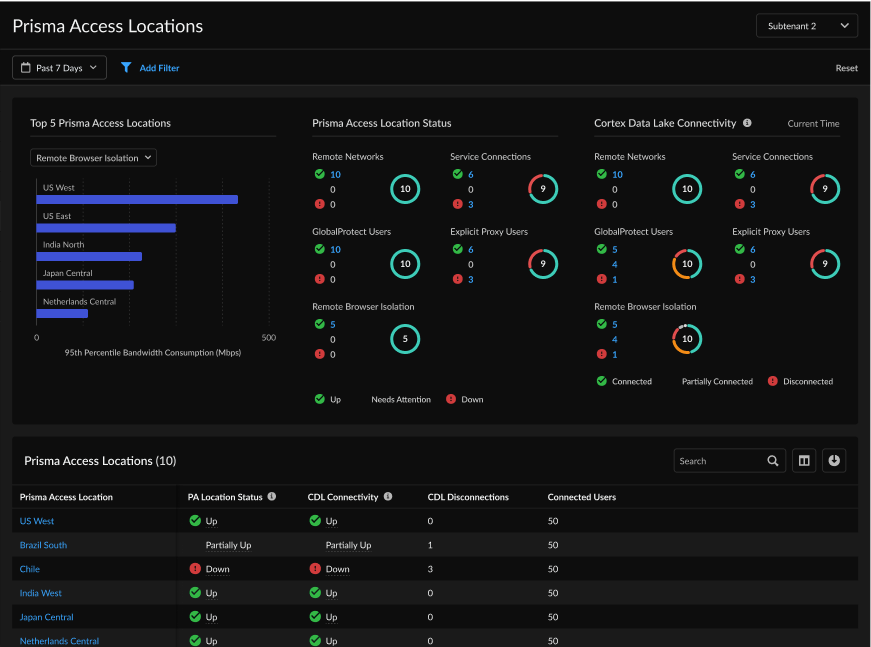Image resolution: width=871 pixels, height=647 pixels.
Task: Click the US West bandwidth bar in chart
Action: click(137, 199)
